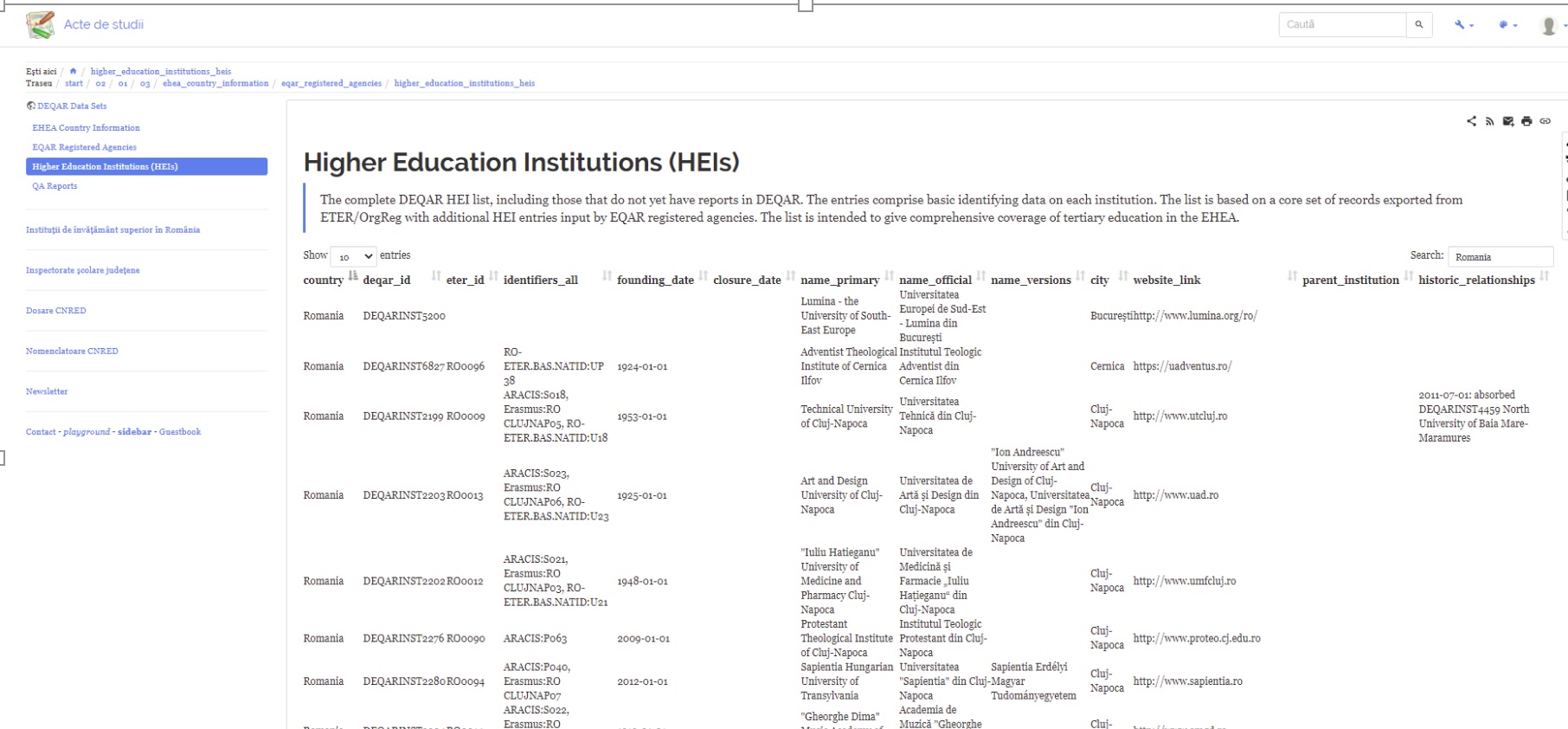Sort table by name_versions column arrow
This screenshot has height=729, width=1568.
pyautogui.click(x=1081, y=275)
